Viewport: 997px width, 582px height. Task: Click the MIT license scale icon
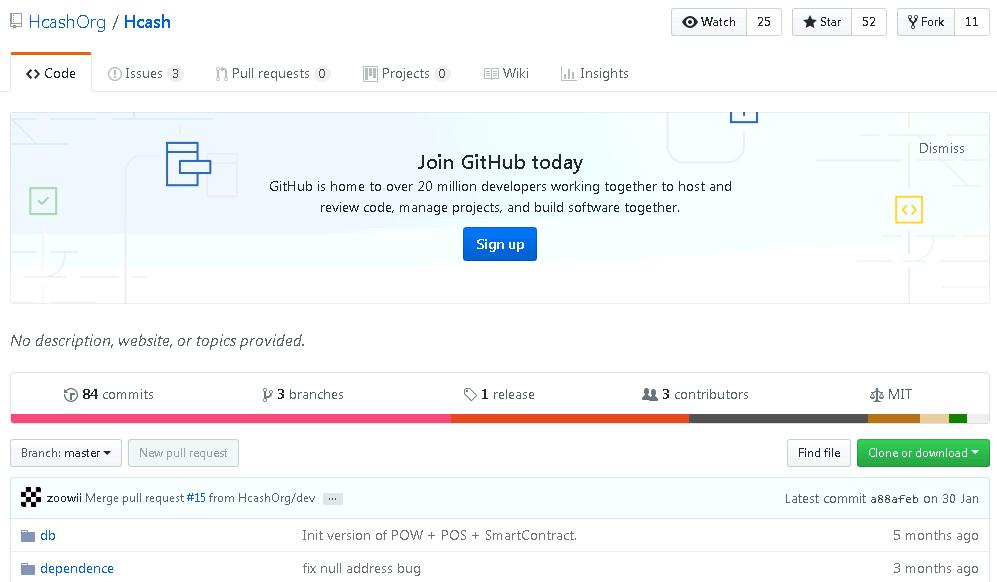click(877, 395)
